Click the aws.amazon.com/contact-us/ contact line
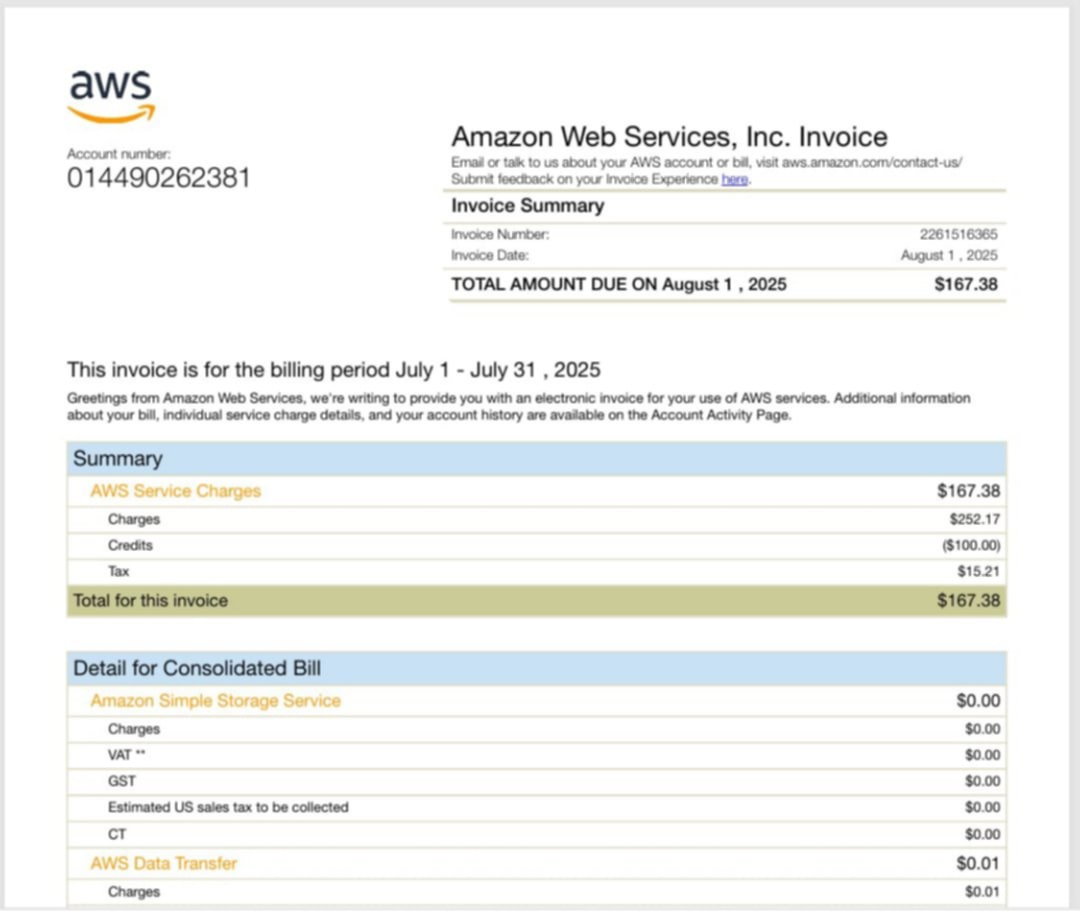 pyautogui.click(x=707, y=163)
